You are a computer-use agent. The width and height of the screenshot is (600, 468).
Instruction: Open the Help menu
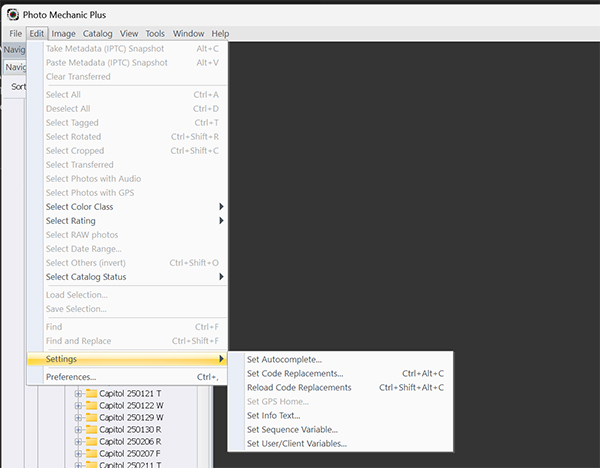(220, 34)
